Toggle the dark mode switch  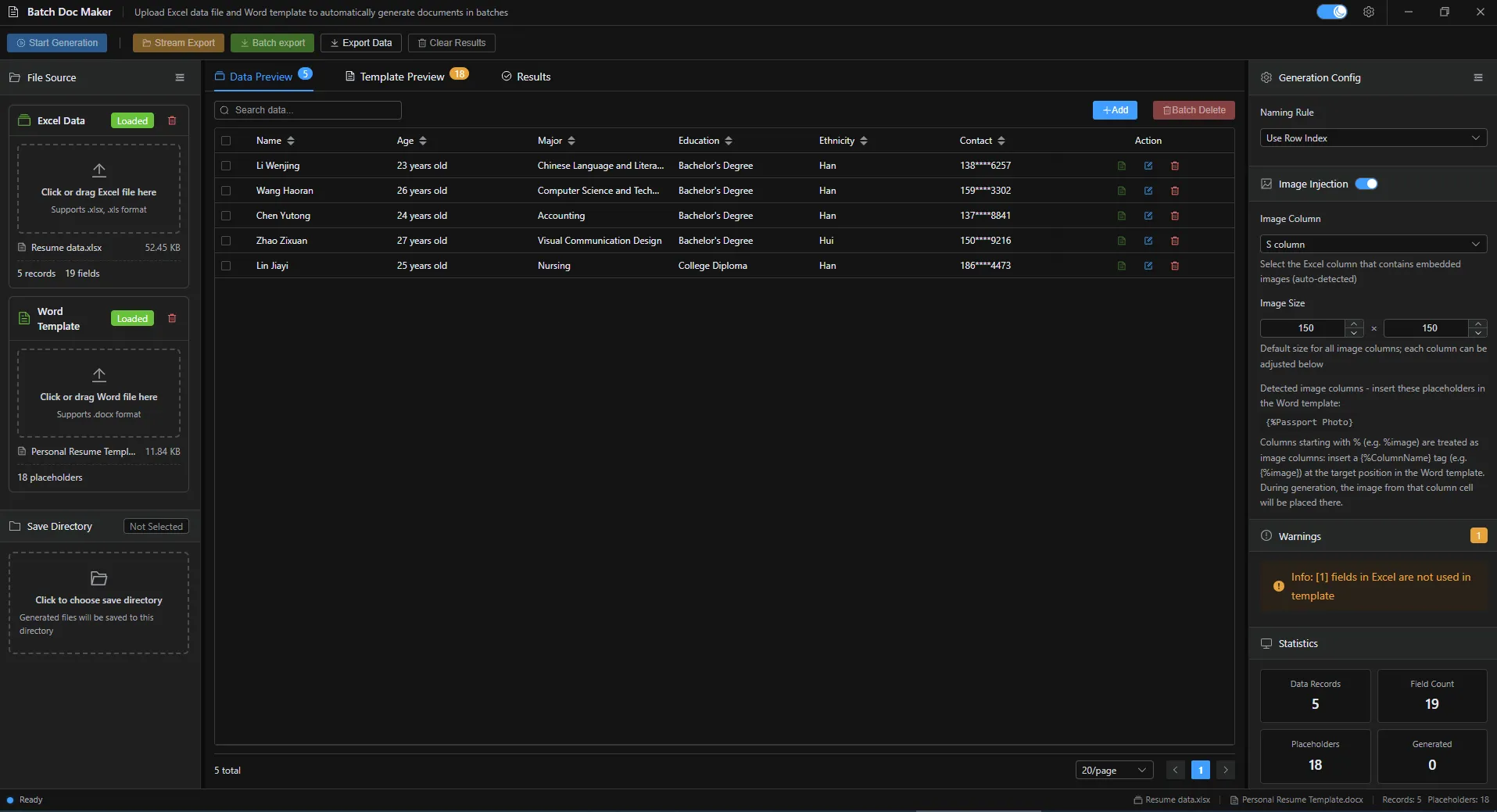point(1331,12)
